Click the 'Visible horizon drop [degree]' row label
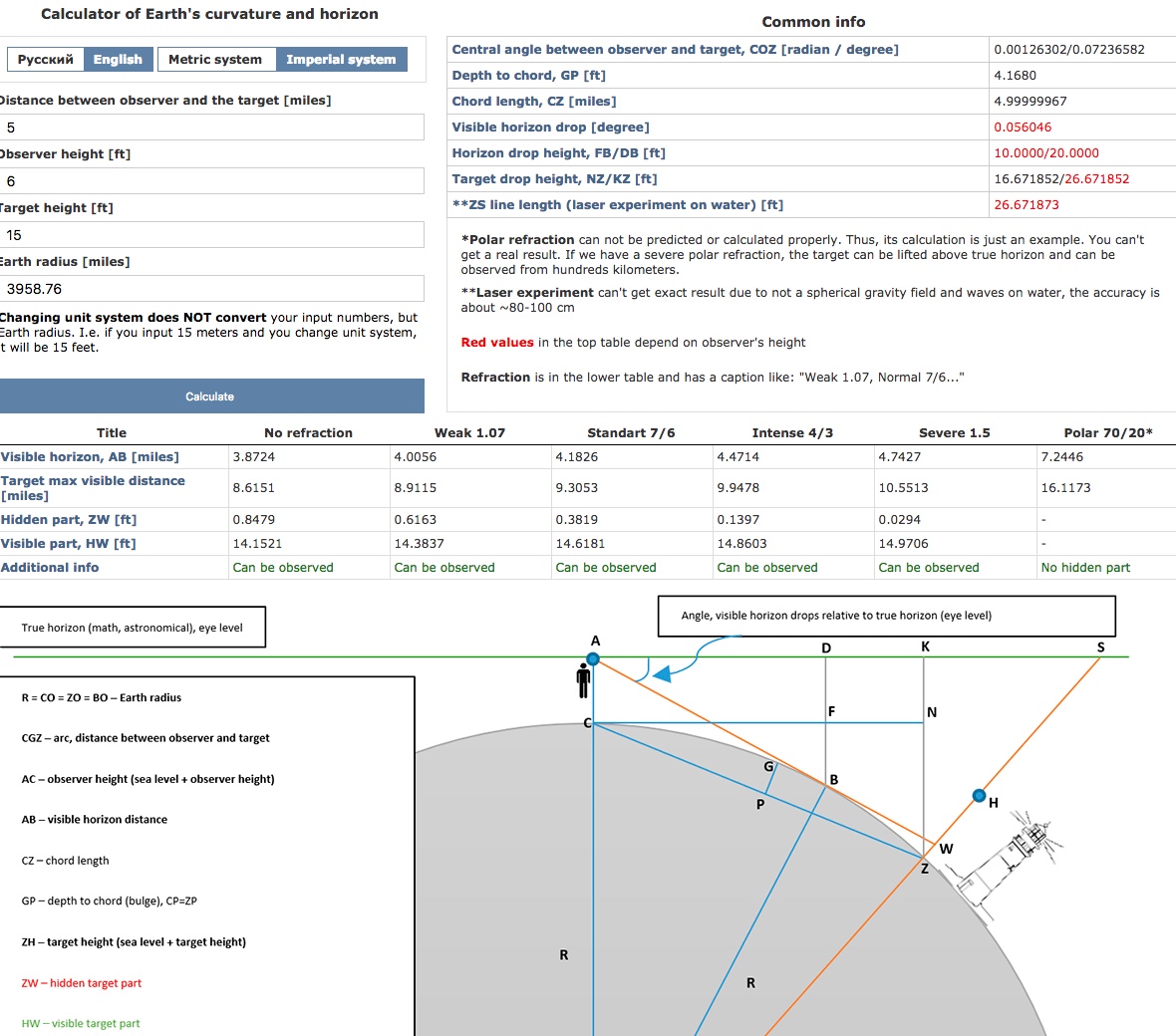The image size is (1176, 1036). tap(550, 128)
